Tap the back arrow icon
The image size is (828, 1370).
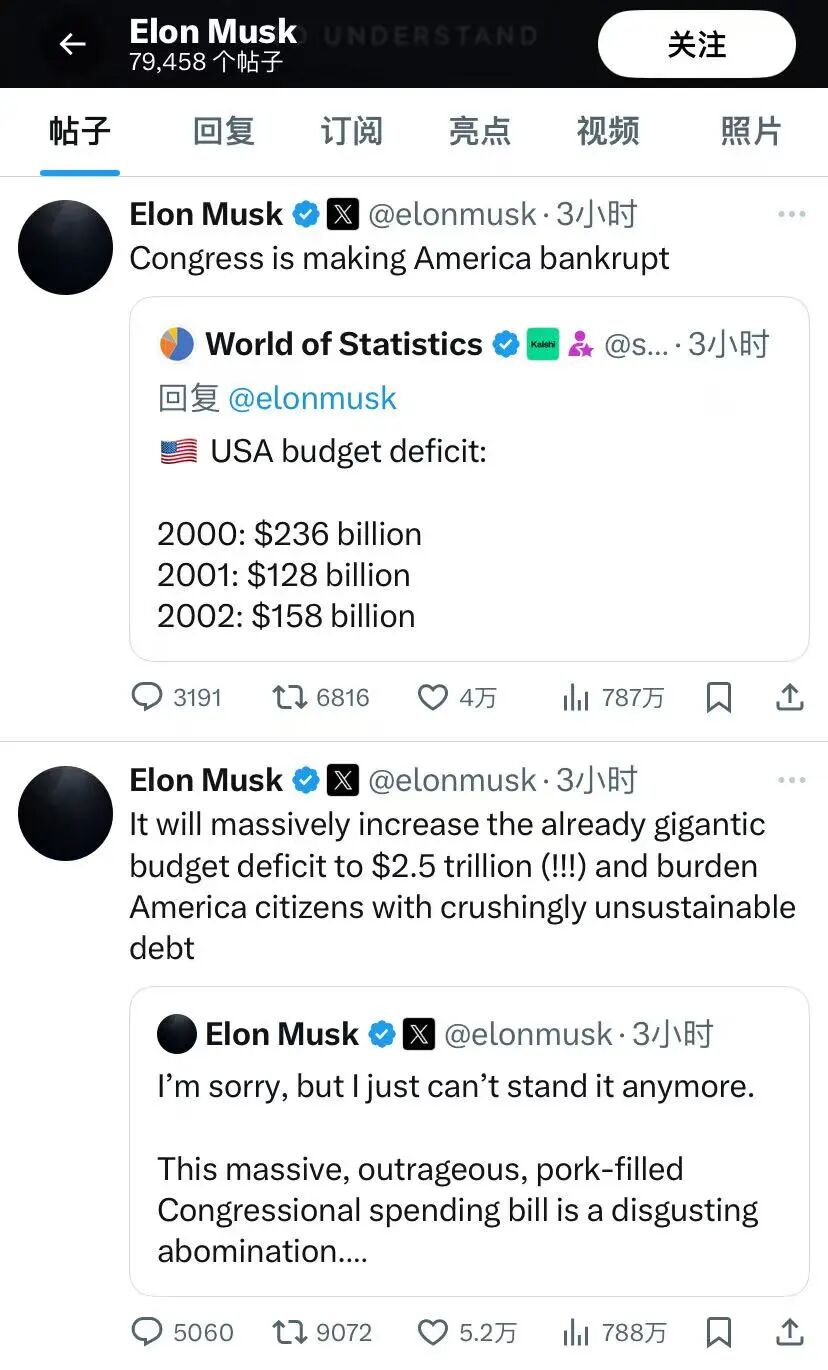click(71, 44)
